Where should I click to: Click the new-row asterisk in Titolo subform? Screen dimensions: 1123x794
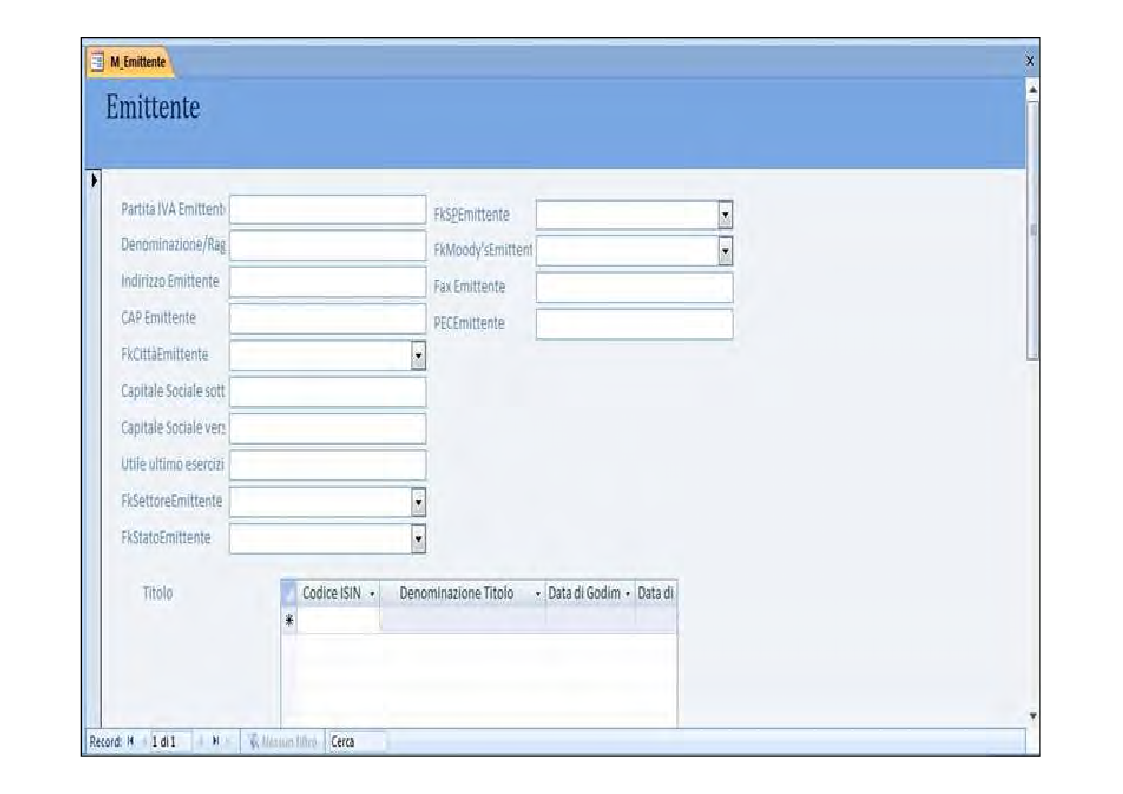(289, 620)
